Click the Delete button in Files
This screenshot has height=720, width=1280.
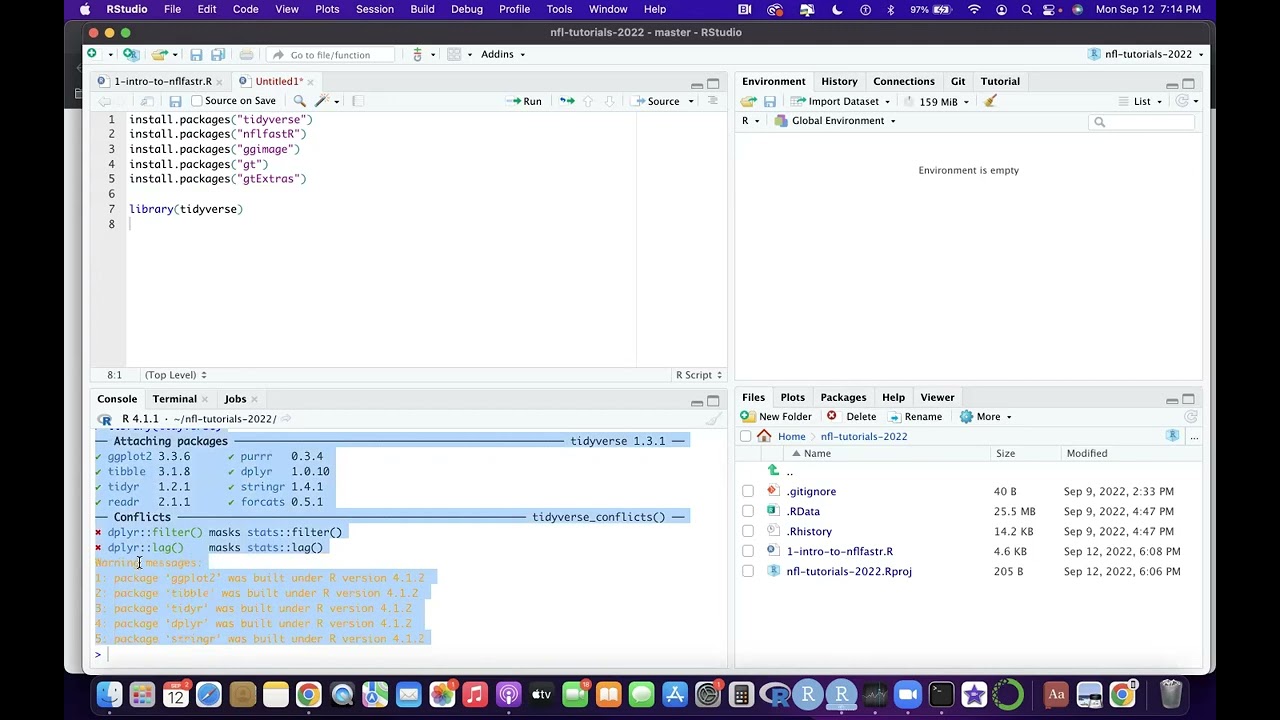point(851,417)
